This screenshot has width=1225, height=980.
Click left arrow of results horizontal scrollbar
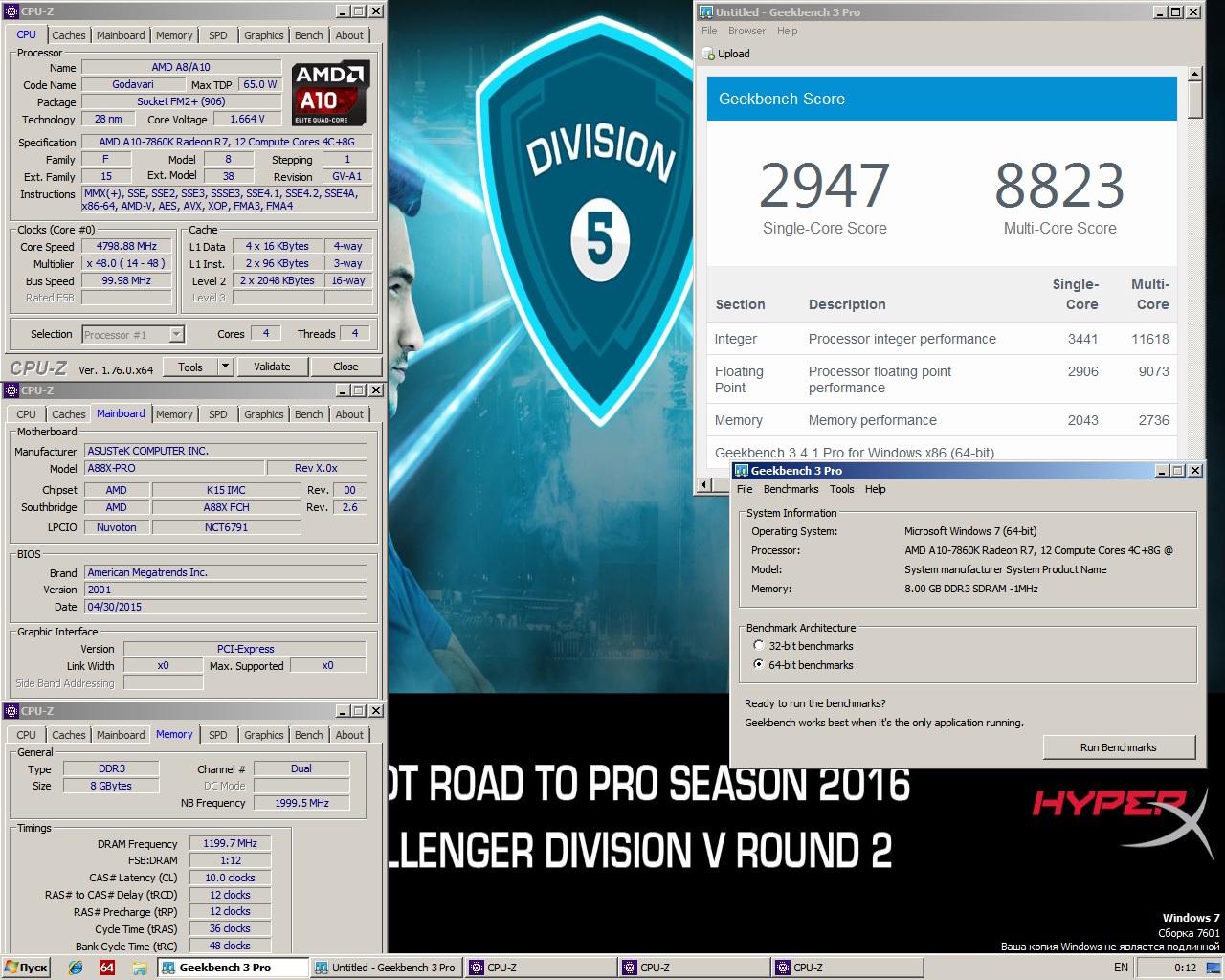[706, 484]
